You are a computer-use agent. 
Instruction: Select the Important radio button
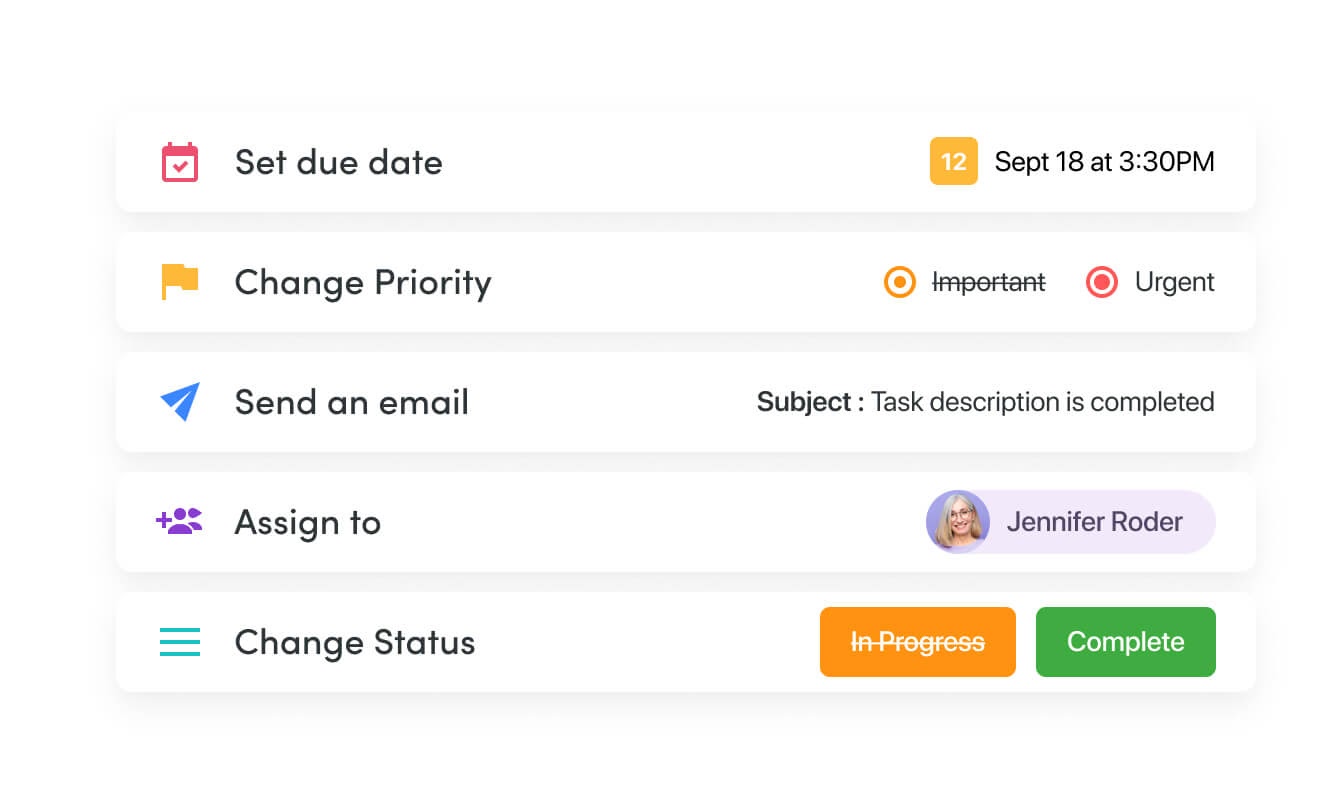900,282
